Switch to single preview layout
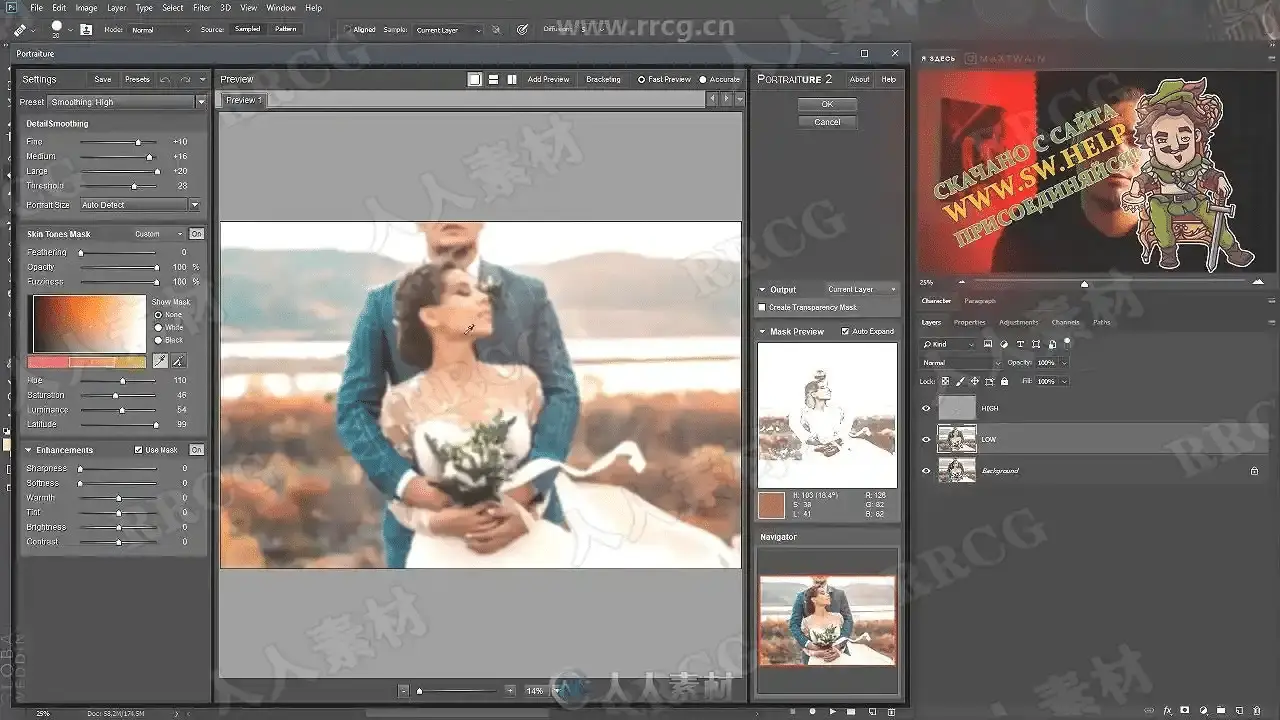The height and width of the screenshot is (720, 1280). [x=475, y=79]
